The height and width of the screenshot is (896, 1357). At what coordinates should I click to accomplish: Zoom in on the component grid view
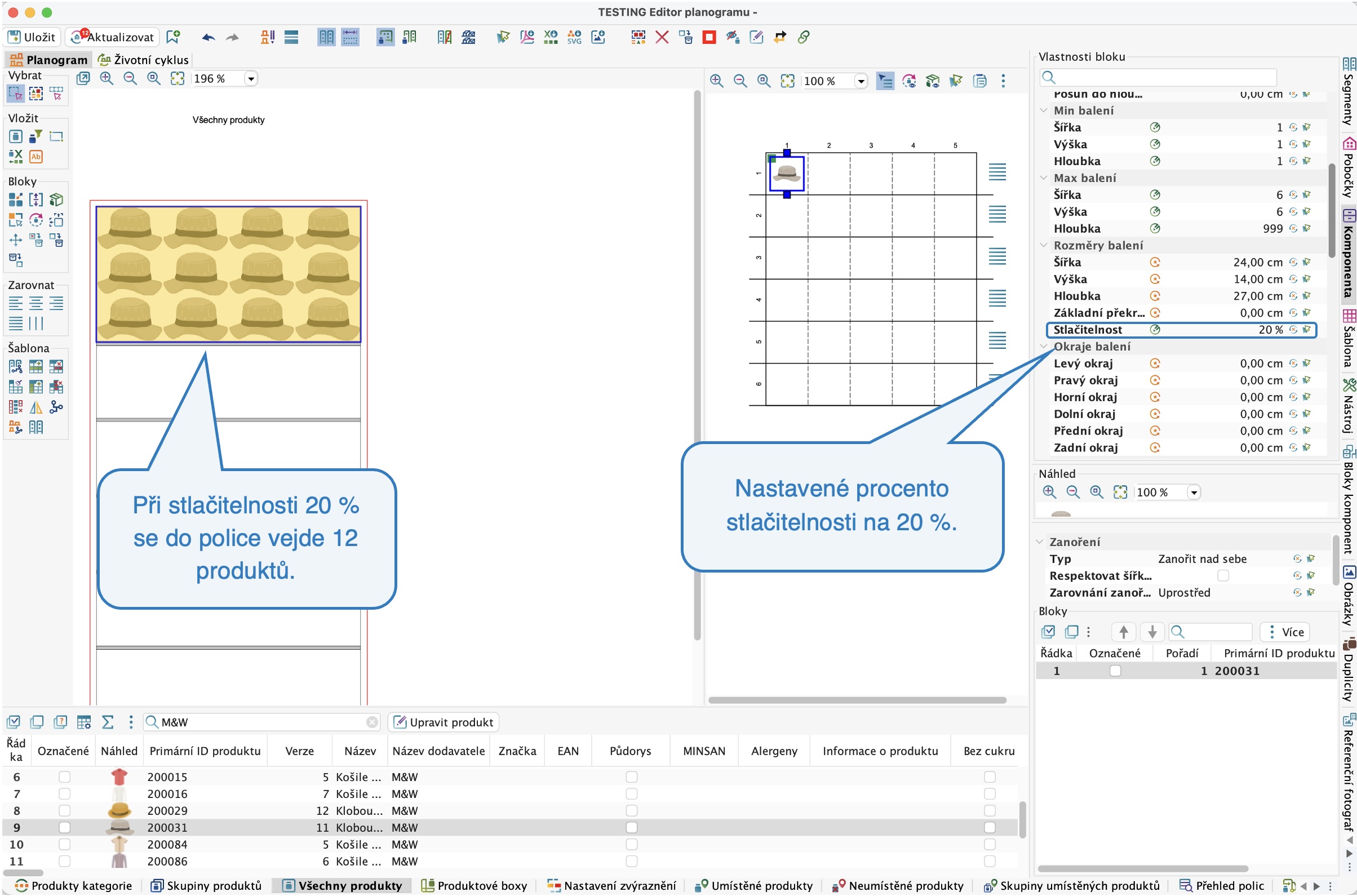716,81
